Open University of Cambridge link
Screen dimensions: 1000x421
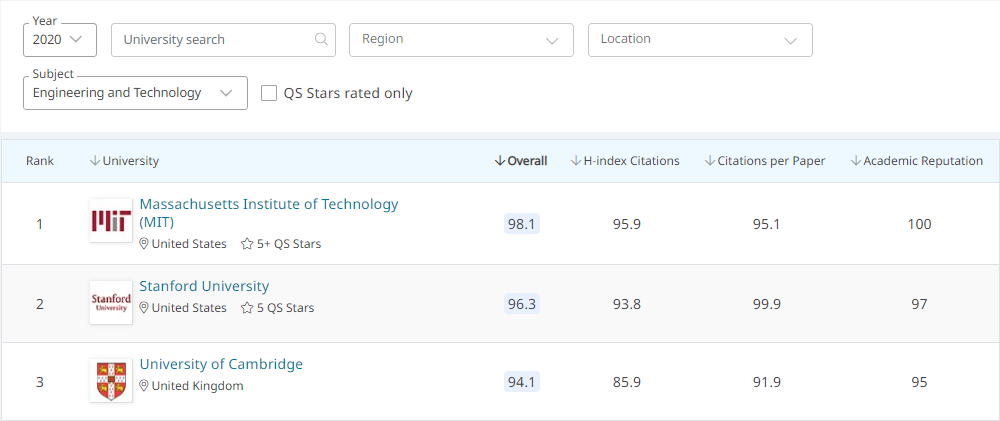tap(221, 364)
